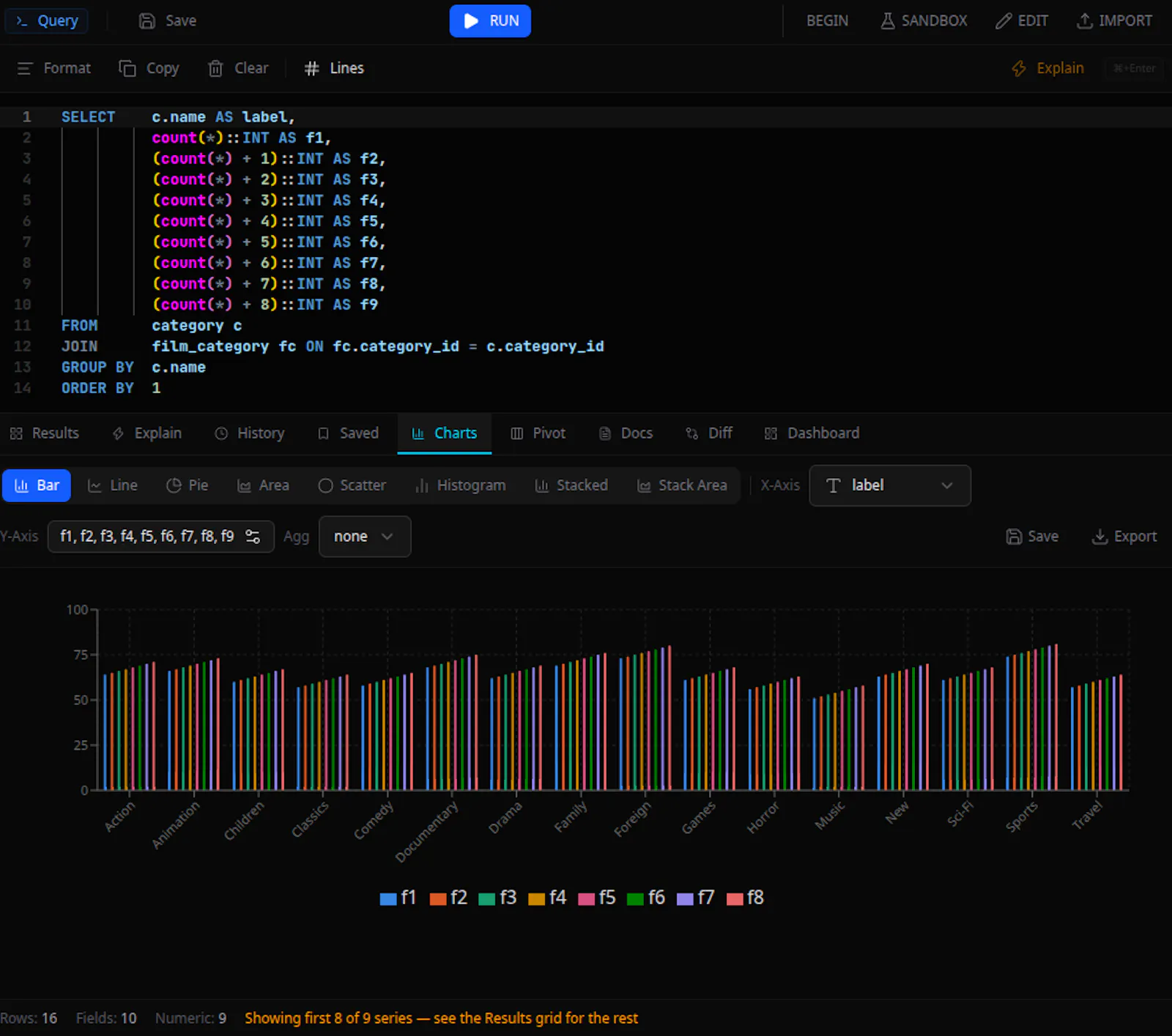1172x1036 pixels.
Task: Click the Rows: 16 status entry
Action: coord(29,1018)
